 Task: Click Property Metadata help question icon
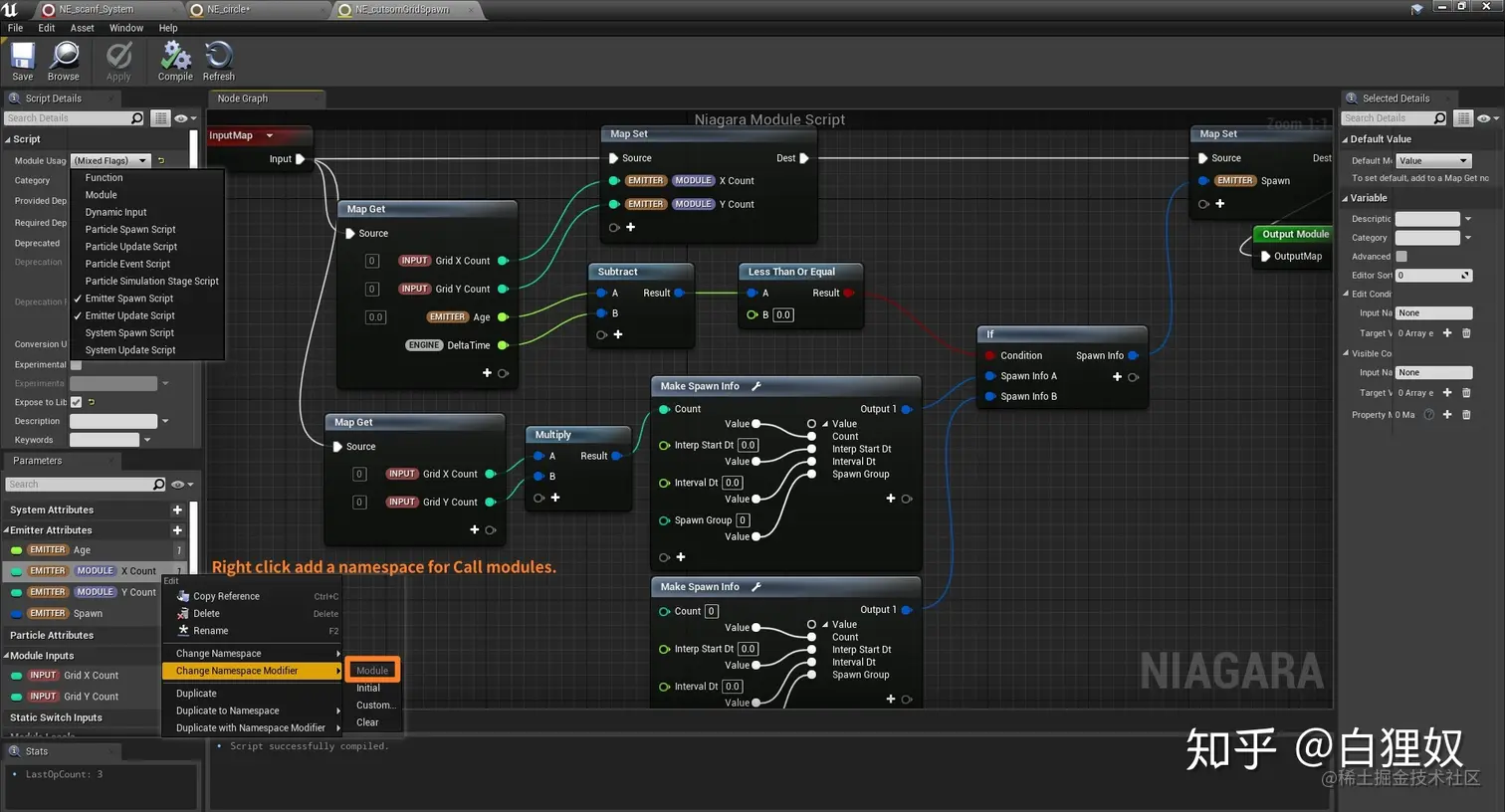point(1429,415)
